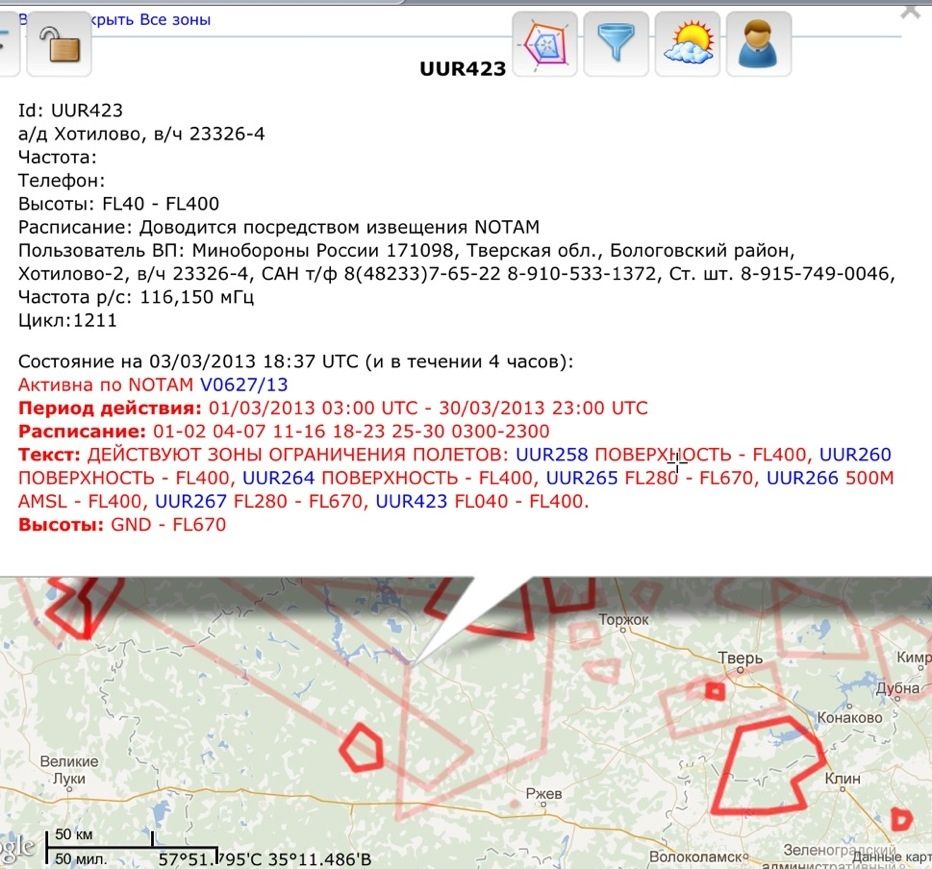Click the Торжок label on map

[x=624, y=620]
